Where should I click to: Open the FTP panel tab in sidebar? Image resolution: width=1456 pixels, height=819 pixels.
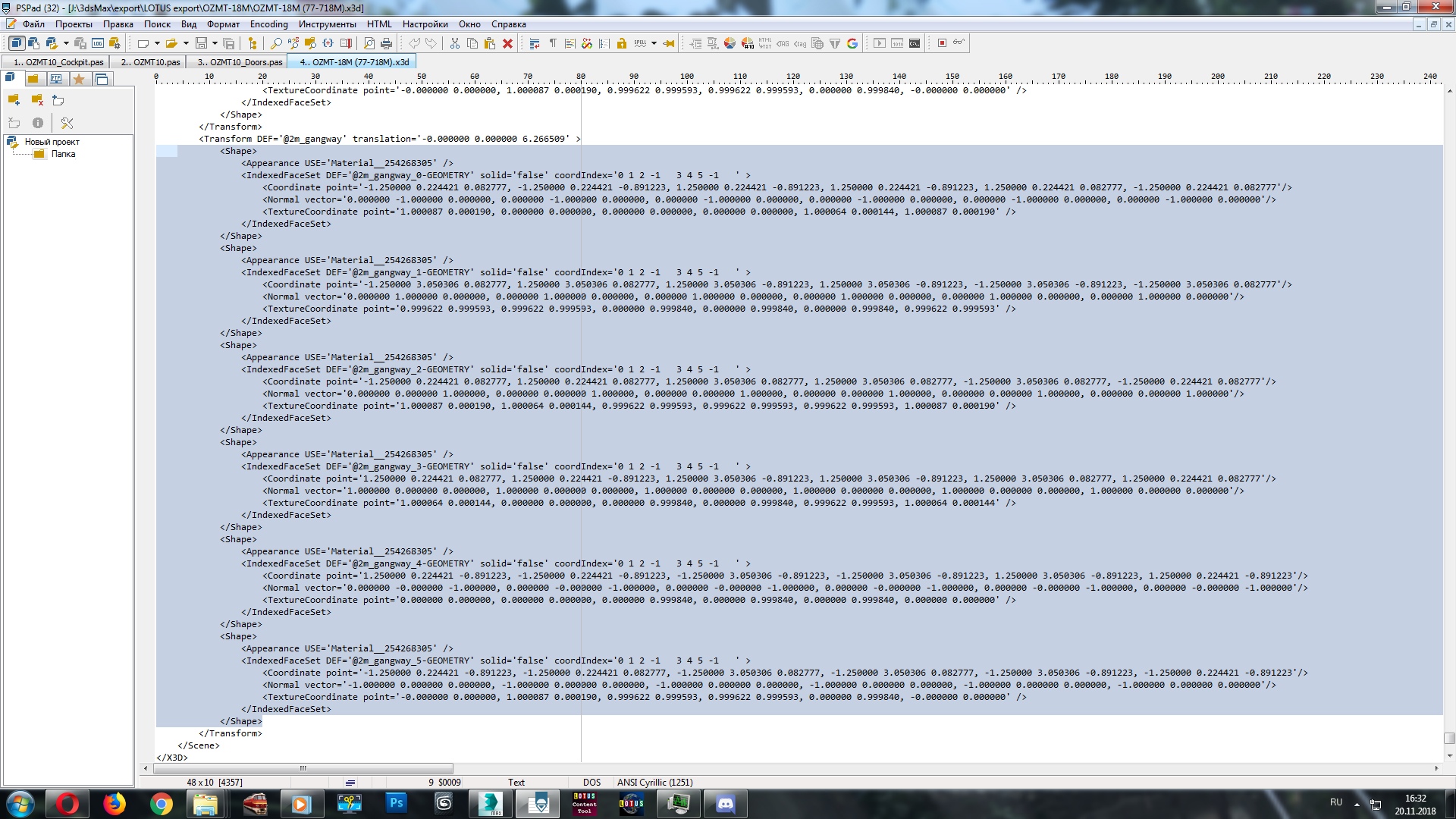[x=56, y=79]
